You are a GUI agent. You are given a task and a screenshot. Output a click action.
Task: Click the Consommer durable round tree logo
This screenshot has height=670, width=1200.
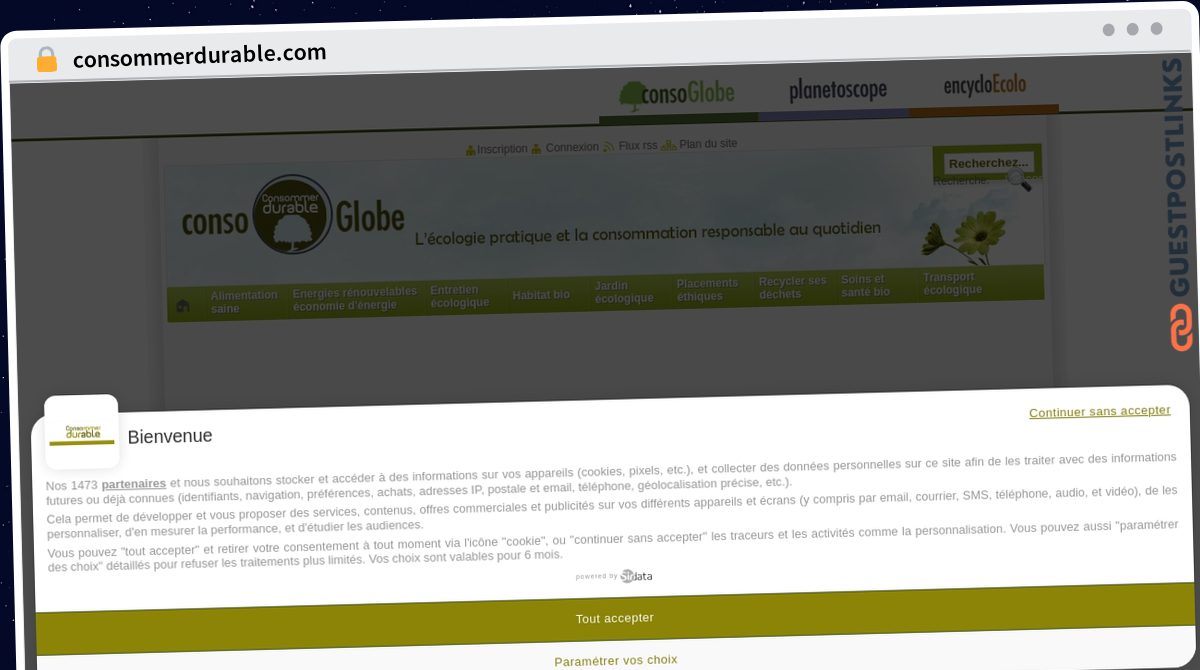pos(292,214)
